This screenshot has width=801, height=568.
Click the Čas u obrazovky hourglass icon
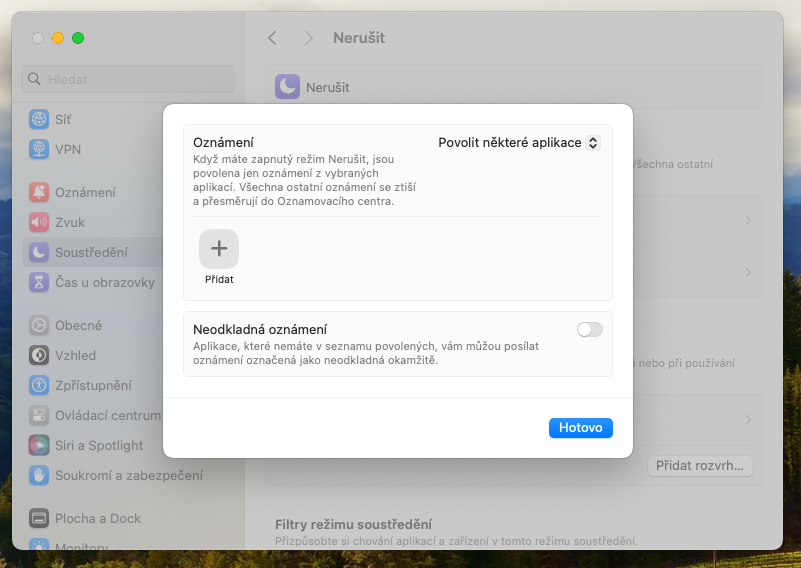39,282
